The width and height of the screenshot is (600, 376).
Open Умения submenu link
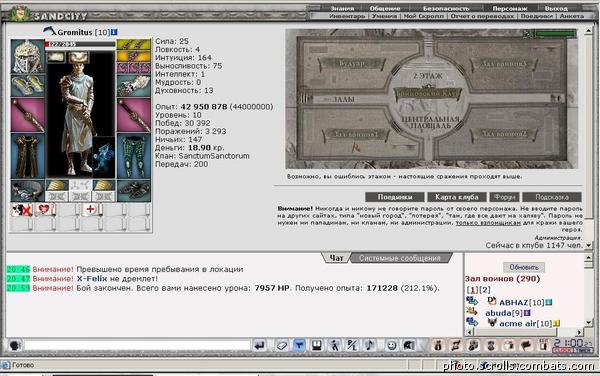coord(384,16)
